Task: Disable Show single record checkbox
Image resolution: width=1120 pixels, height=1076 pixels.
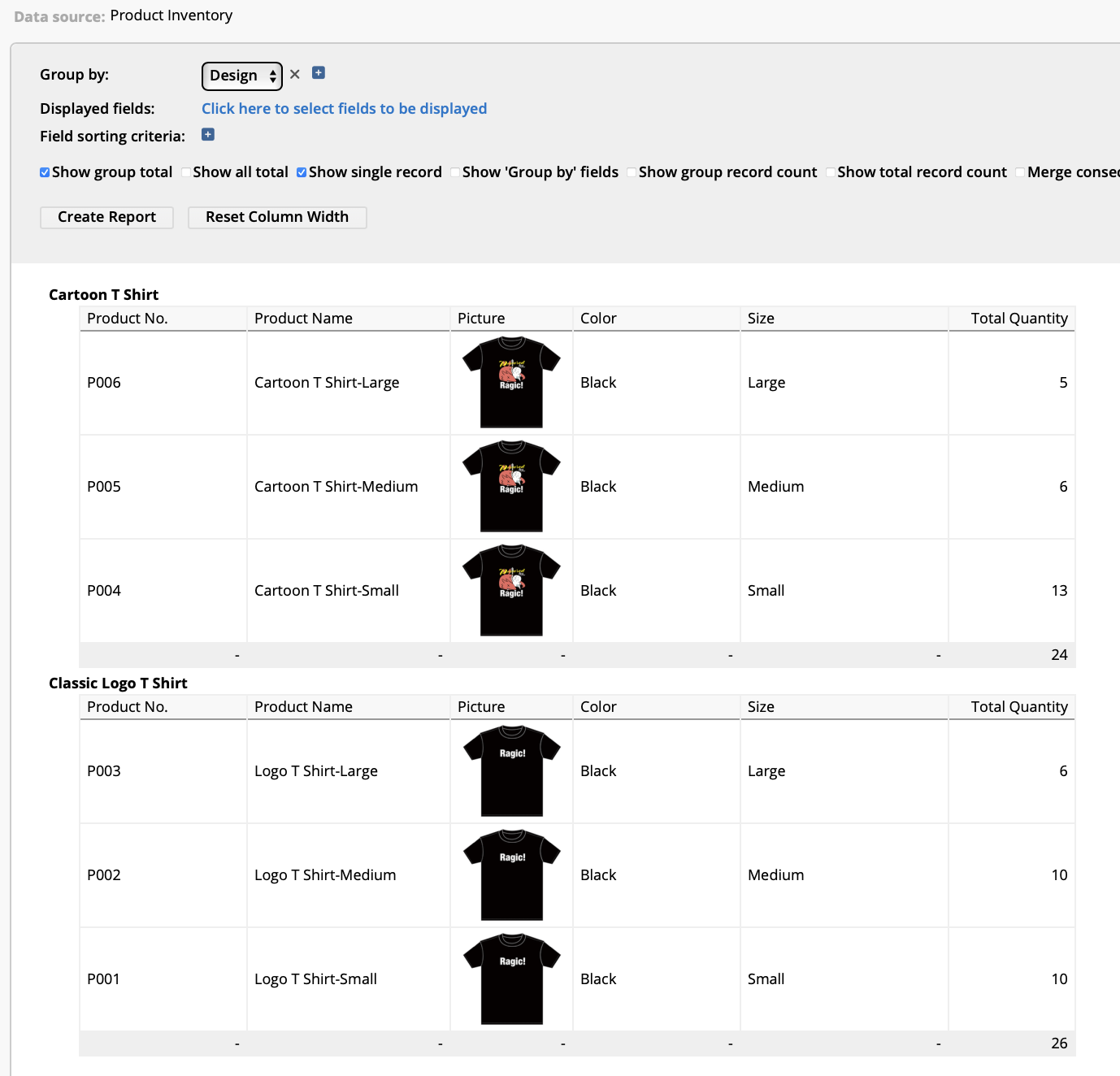Action: [302, 172]
